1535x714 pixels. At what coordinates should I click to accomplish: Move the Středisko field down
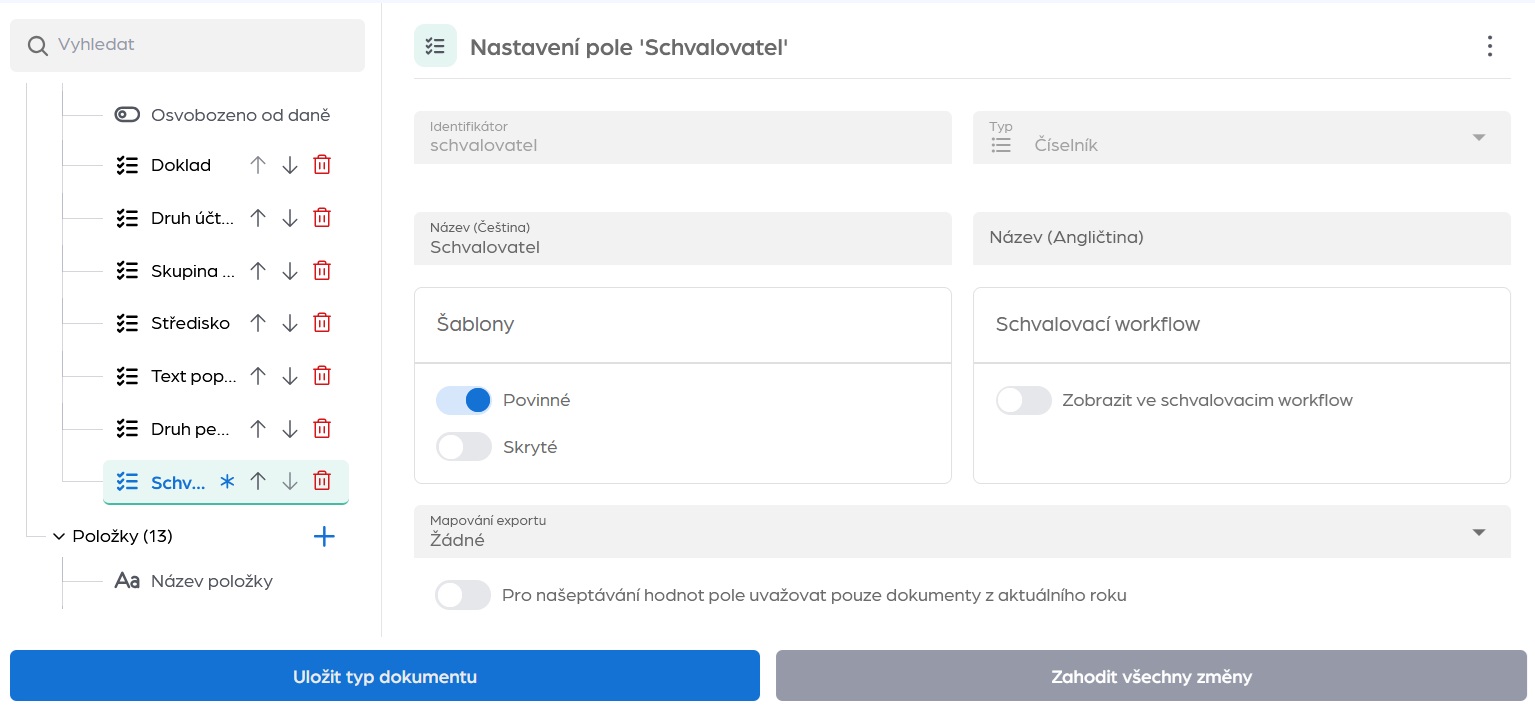pyautogui.click(x=290, y=323)
